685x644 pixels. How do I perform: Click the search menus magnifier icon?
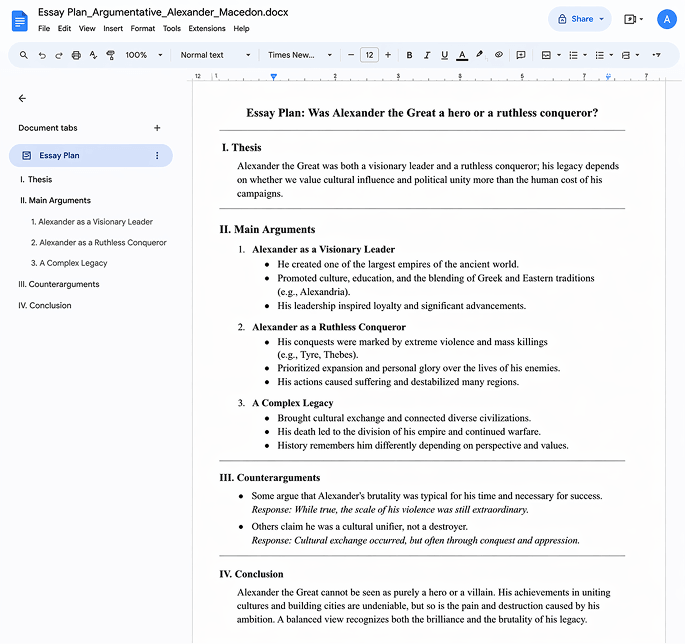coord(24,55)
